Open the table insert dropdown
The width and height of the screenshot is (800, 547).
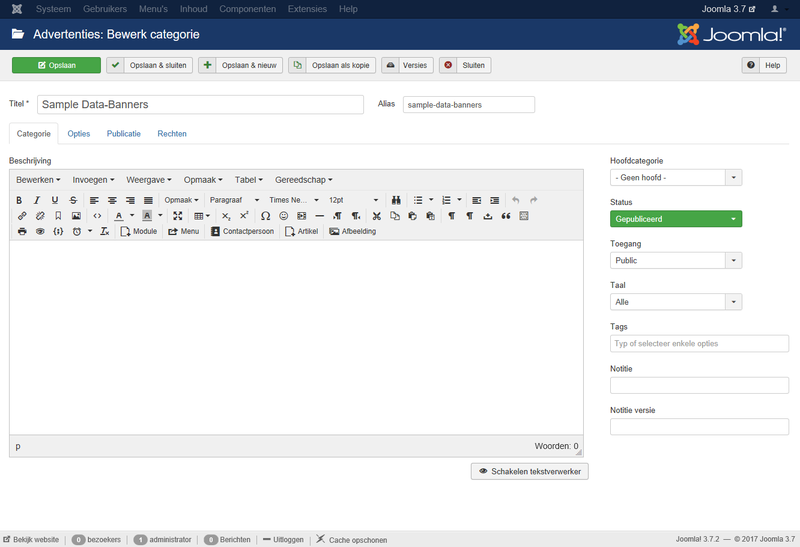[202, 216]
